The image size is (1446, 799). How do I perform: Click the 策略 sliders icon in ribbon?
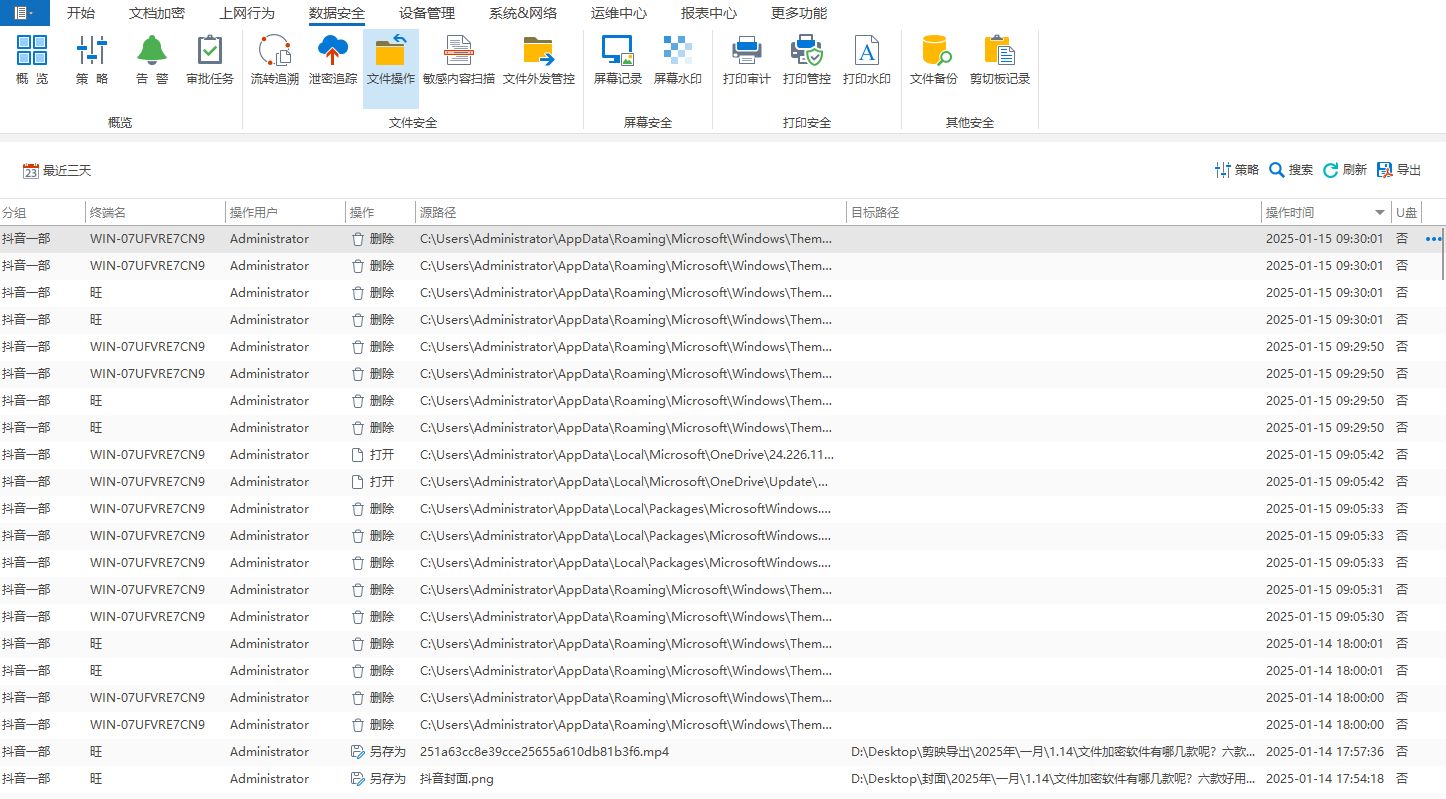coord(92,59)
